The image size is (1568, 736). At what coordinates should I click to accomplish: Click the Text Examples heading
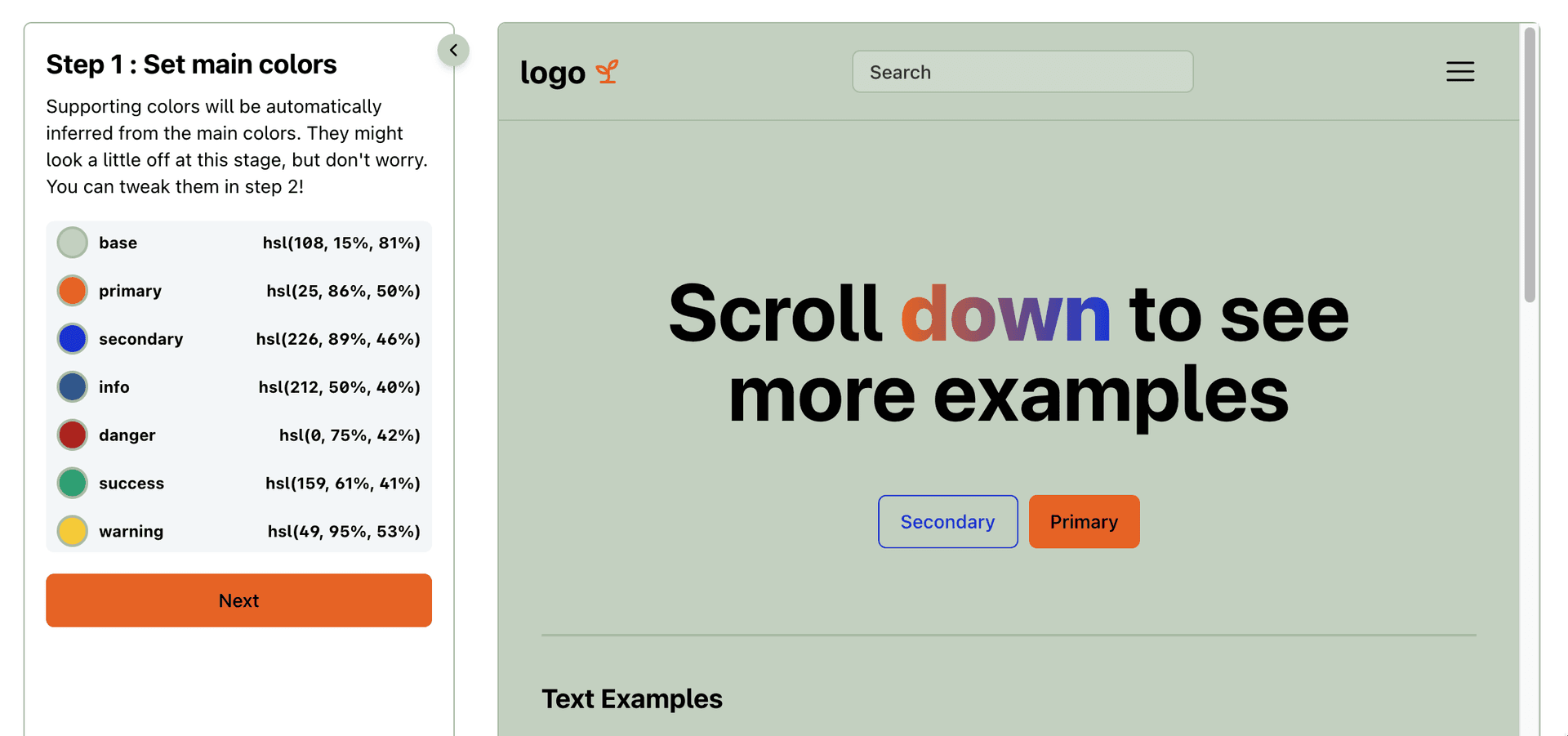631,698
